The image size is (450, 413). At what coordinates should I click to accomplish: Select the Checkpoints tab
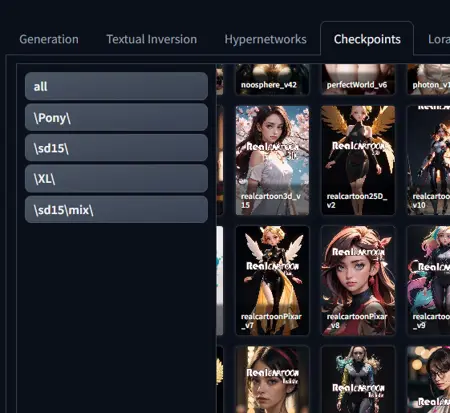click(x=367, y=39)
